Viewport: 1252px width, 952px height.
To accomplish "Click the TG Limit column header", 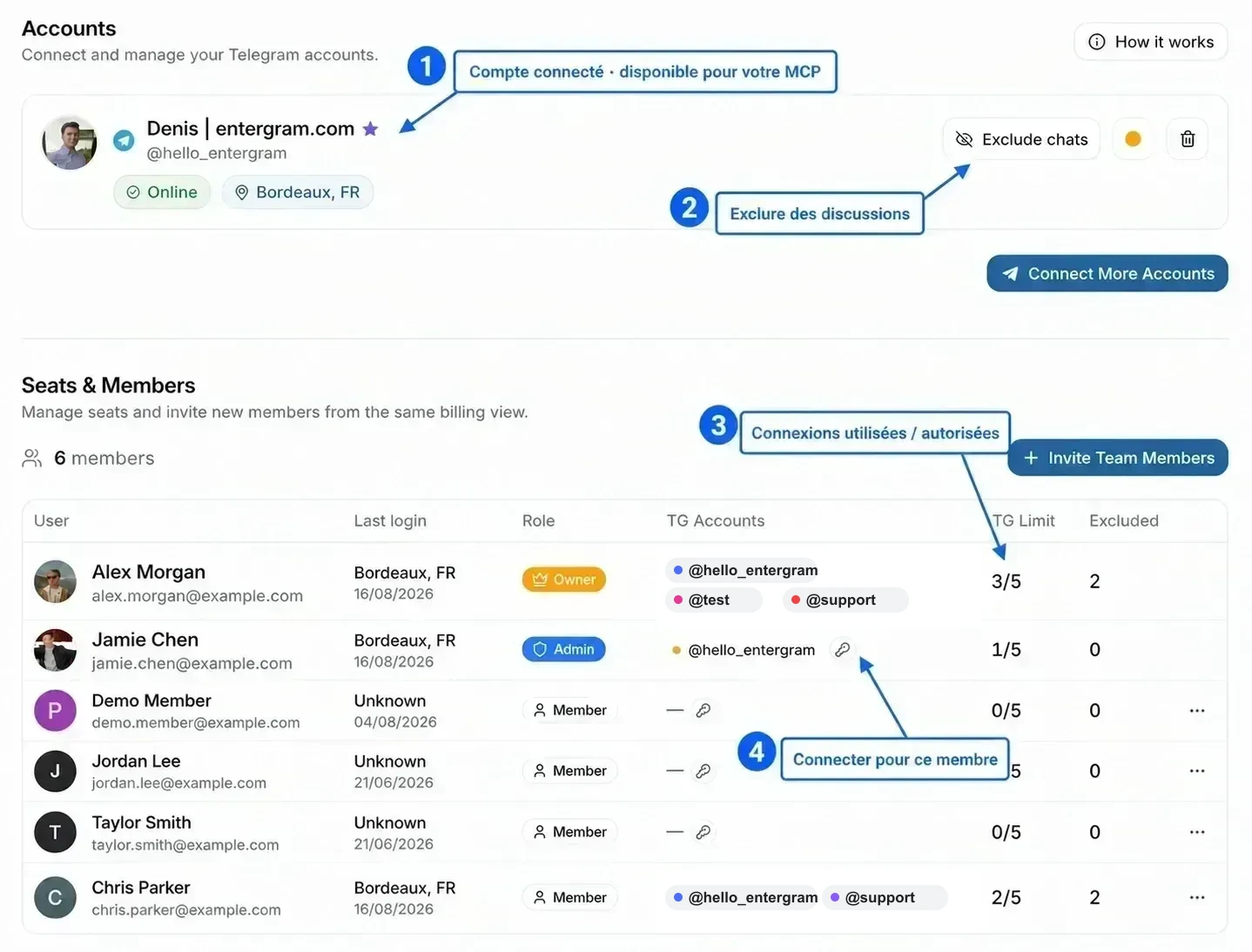I will coord(1024,520).
